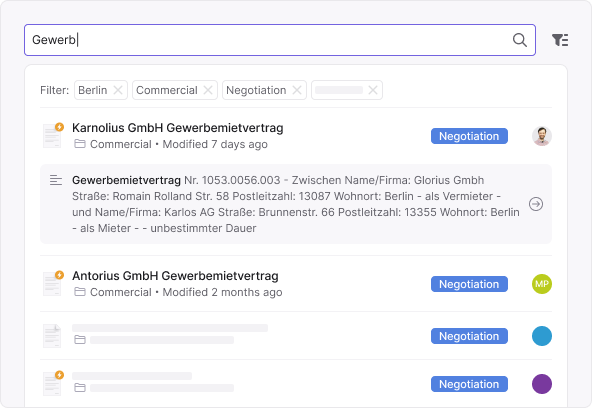Screen dimensions: 592x408
Task: Click the magnifying glass search icon
Action: pyautogui.click(x=520, y=40)
